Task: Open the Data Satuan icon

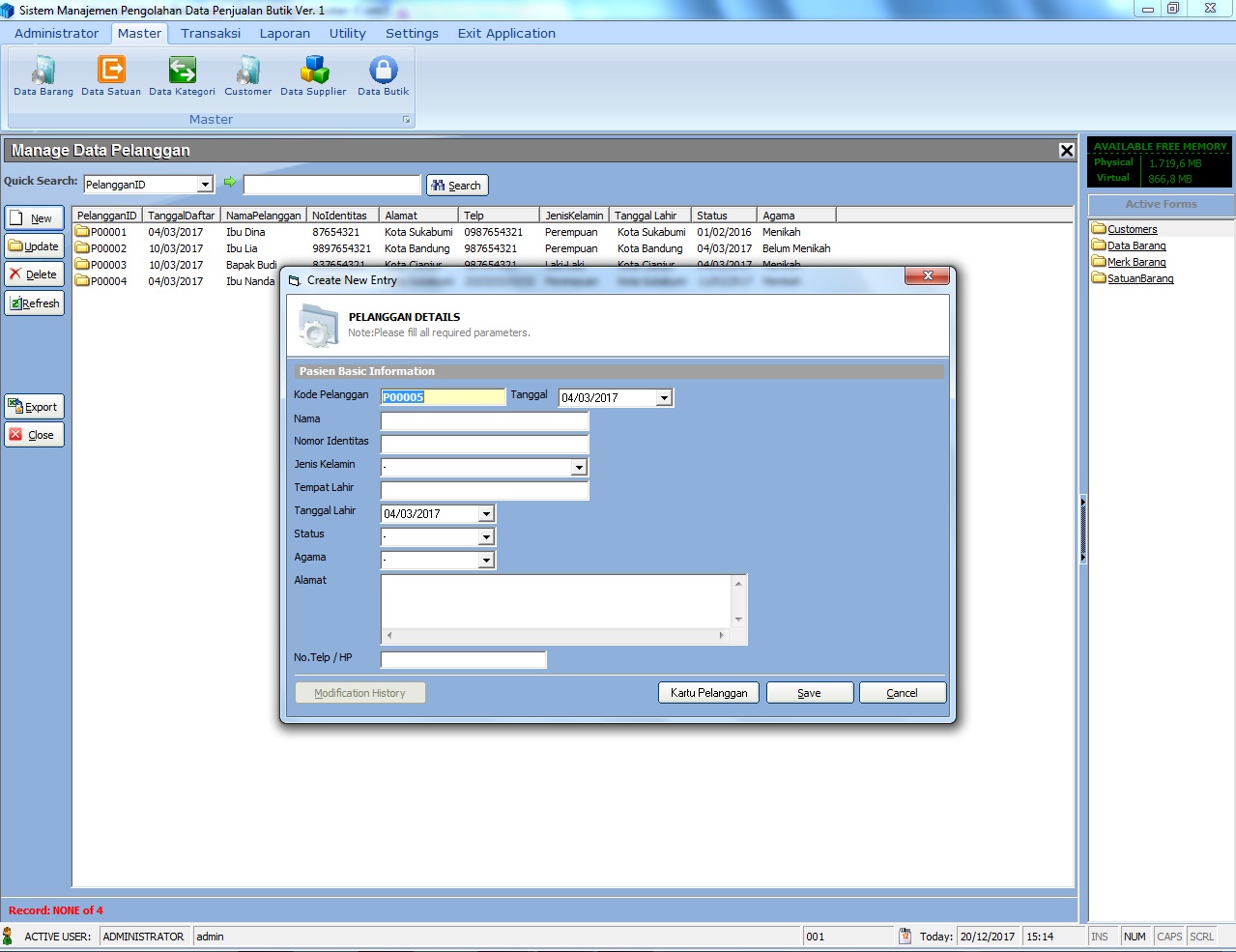Action: [x=110, y=77]
